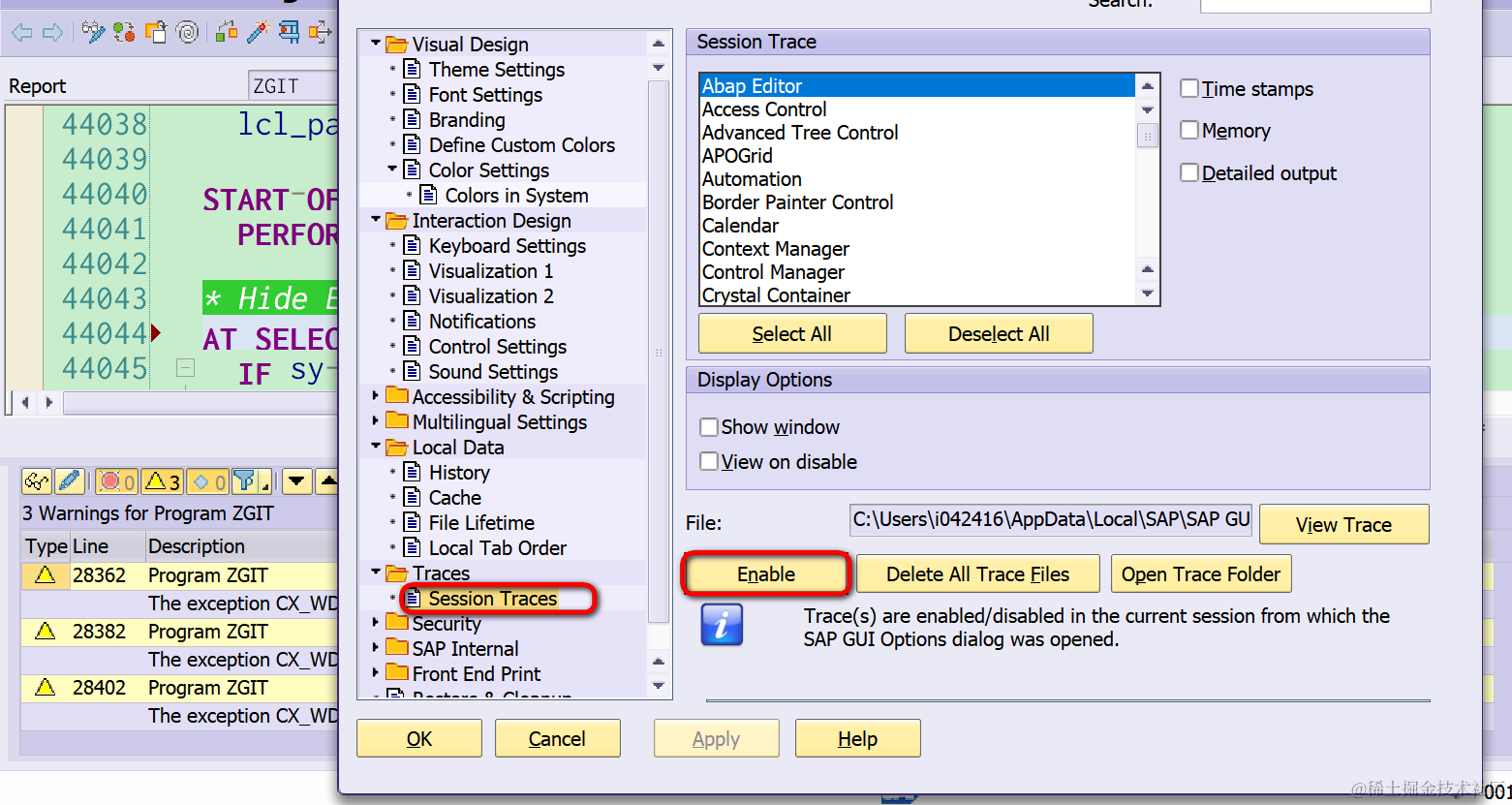Click the warning triangle for line 28382
The height and width of the screenshot is (805, 1512).
(45, 632)
